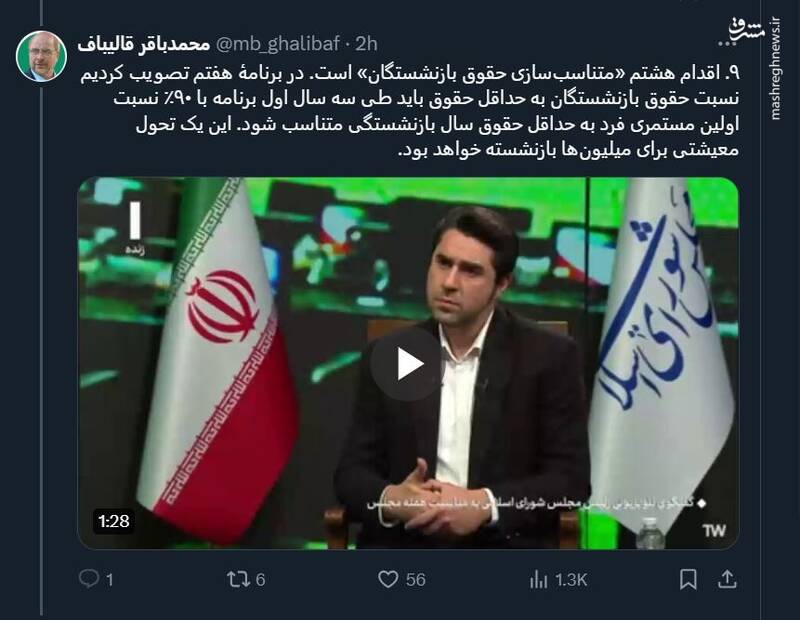Click the 2h timestamp link
This screenshot has width=800, height=620.
[366, 44]
